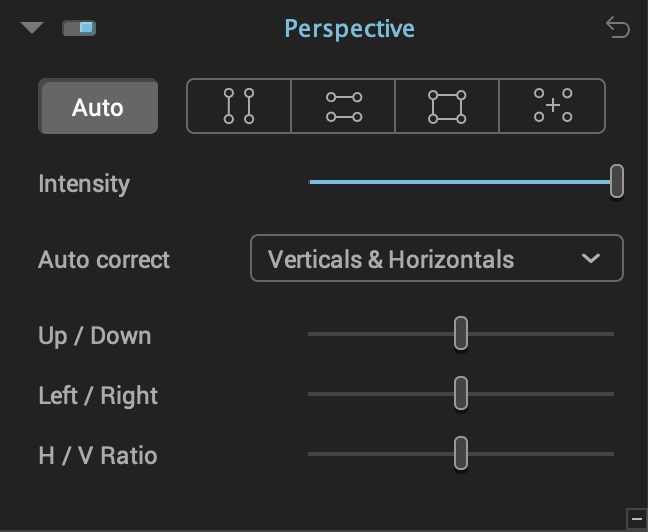This screenshot has height=532, width=648.
Task: Click the H / V Ratio label
Action: point(98,456)
